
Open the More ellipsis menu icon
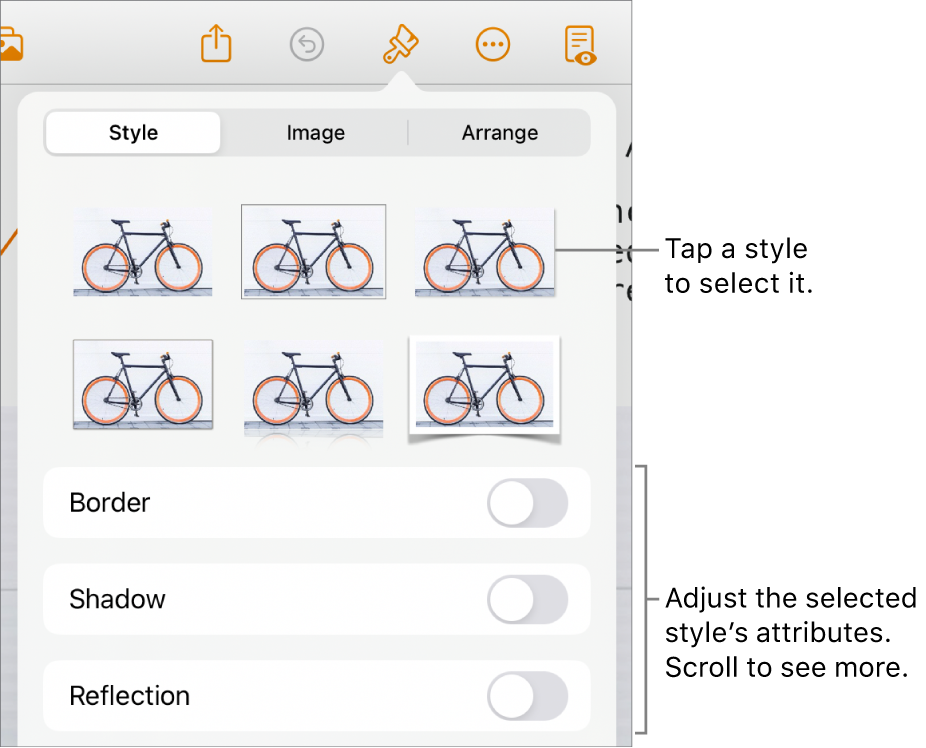pyautogui.click(x=492, y=45)
